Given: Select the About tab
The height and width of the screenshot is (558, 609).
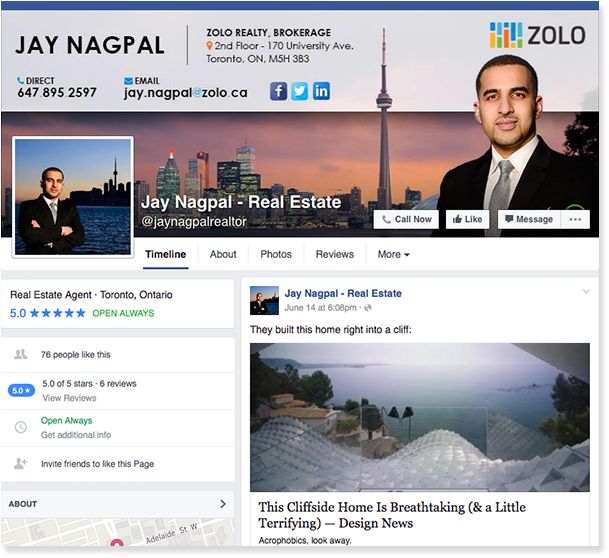Looking at the screenshot, I should (x=223, y=254).
